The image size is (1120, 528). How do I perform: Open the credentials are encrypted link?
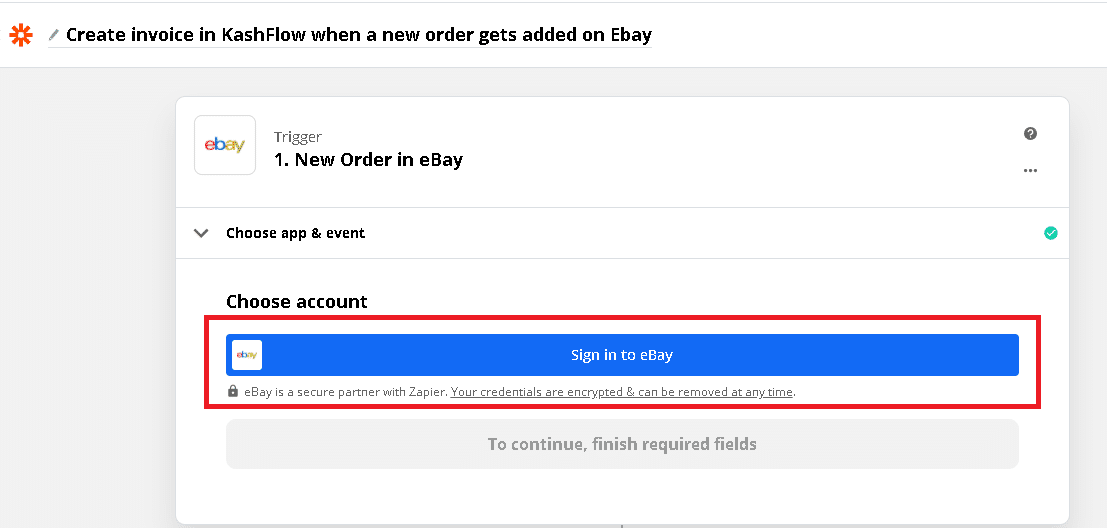click(x=622, y=392)
